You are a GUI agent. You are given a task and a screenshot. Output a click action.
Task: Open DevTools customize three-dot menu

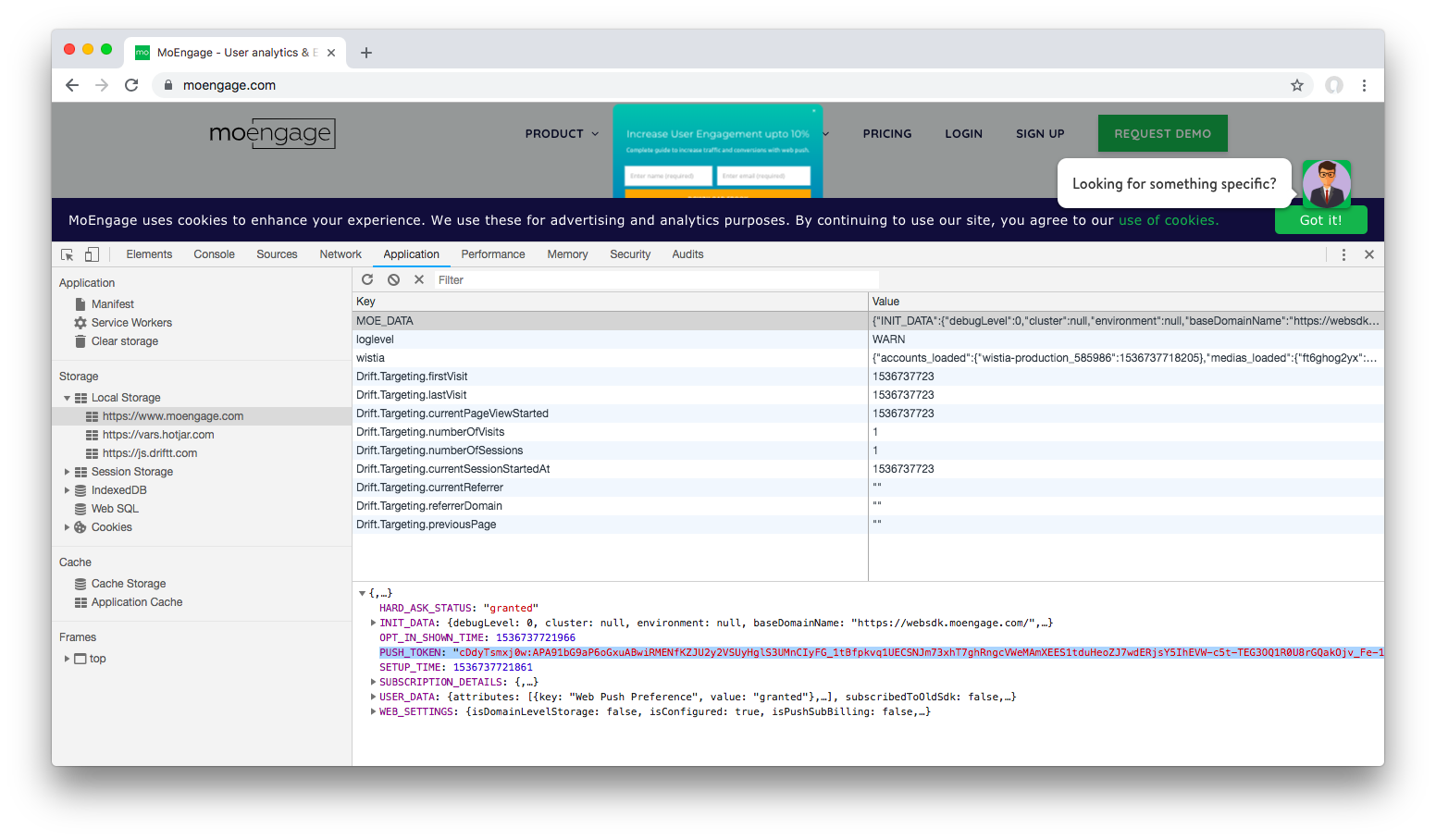pos(1343,254)
